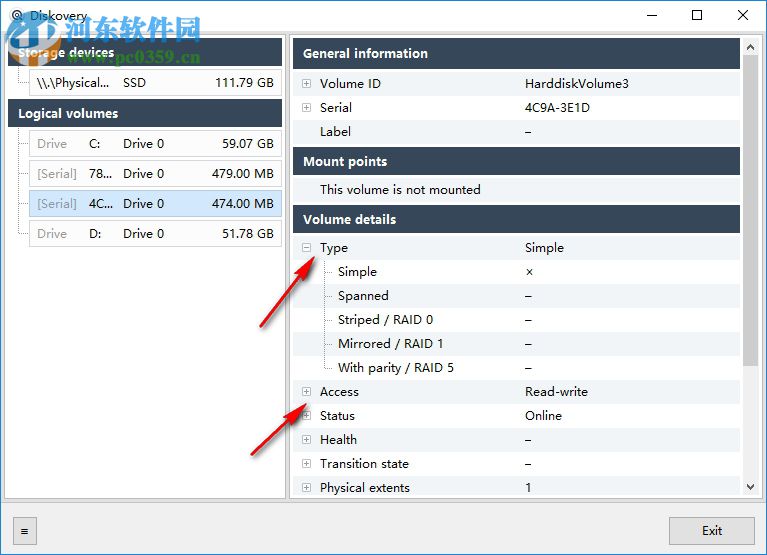767x555 pixels.
Task: Expand the Health row
Action: tap(306, 440)
